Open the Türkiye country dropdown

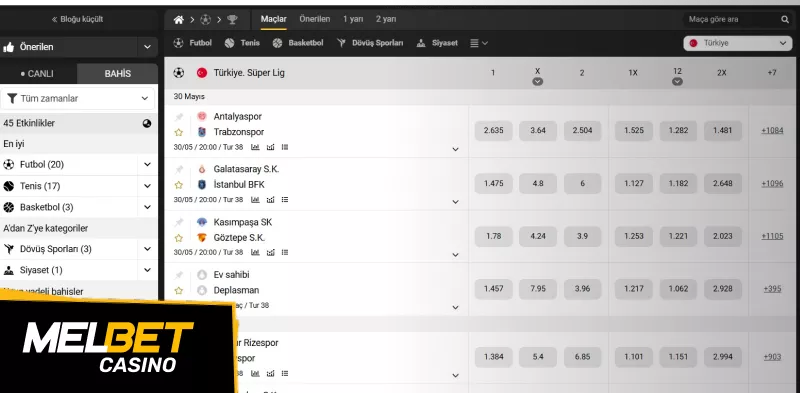(x=737, y=43)
